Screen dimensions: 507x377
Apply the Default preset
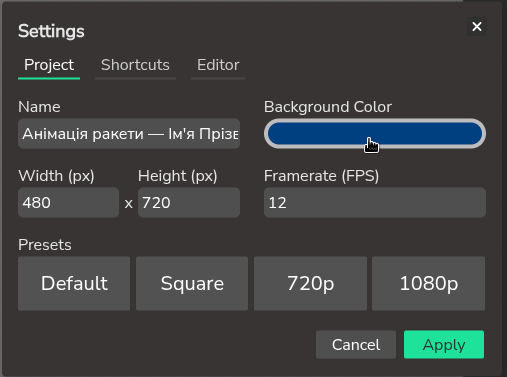pyautogui.click(x=74, y=283)
